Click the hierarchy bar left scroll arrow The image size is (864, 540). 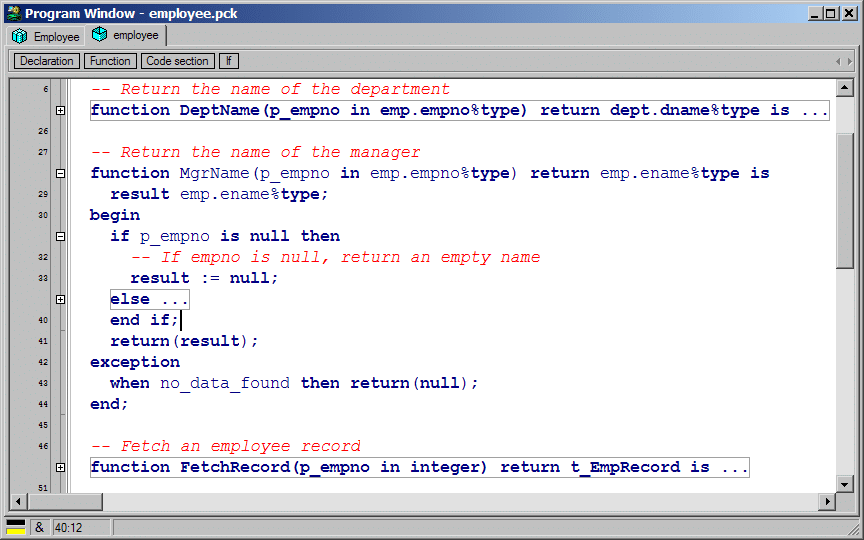[838, 62]
